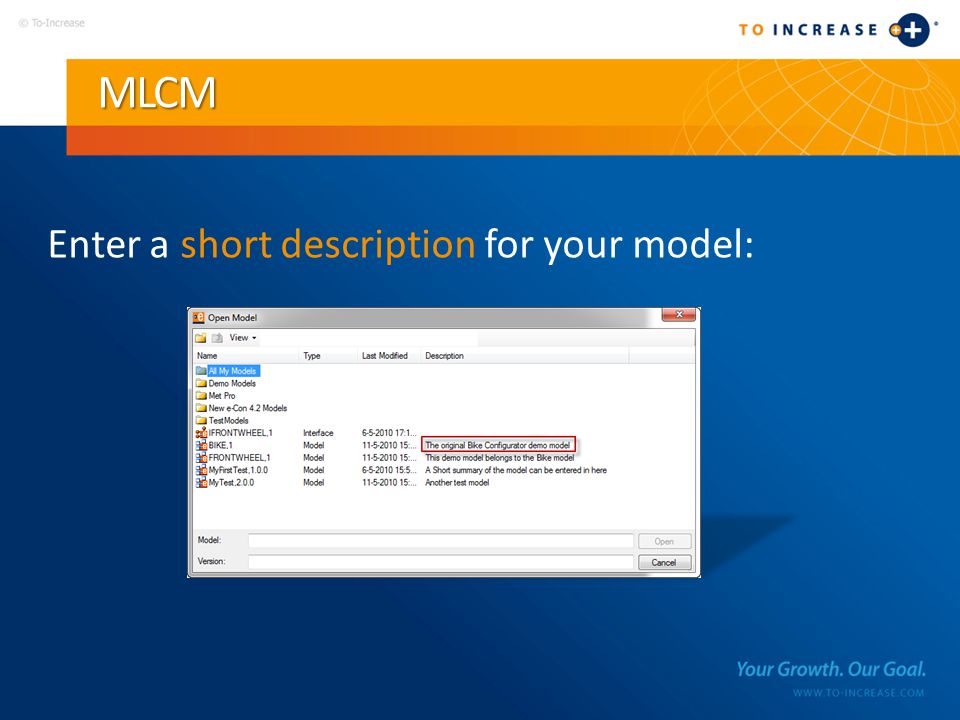Click the Cancel button
This screenshot has height=720, width=960.
tap(664, 562)
